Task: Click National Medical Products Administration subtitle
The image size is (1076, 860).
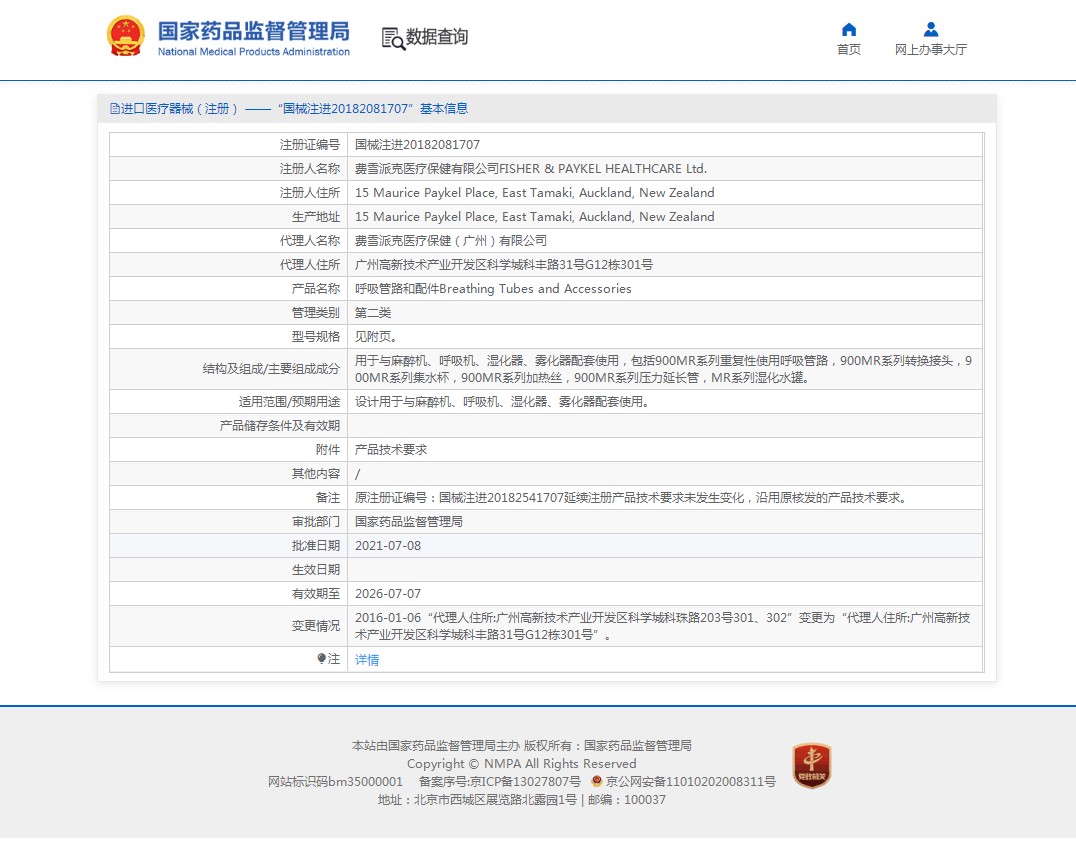Action: 253,51
